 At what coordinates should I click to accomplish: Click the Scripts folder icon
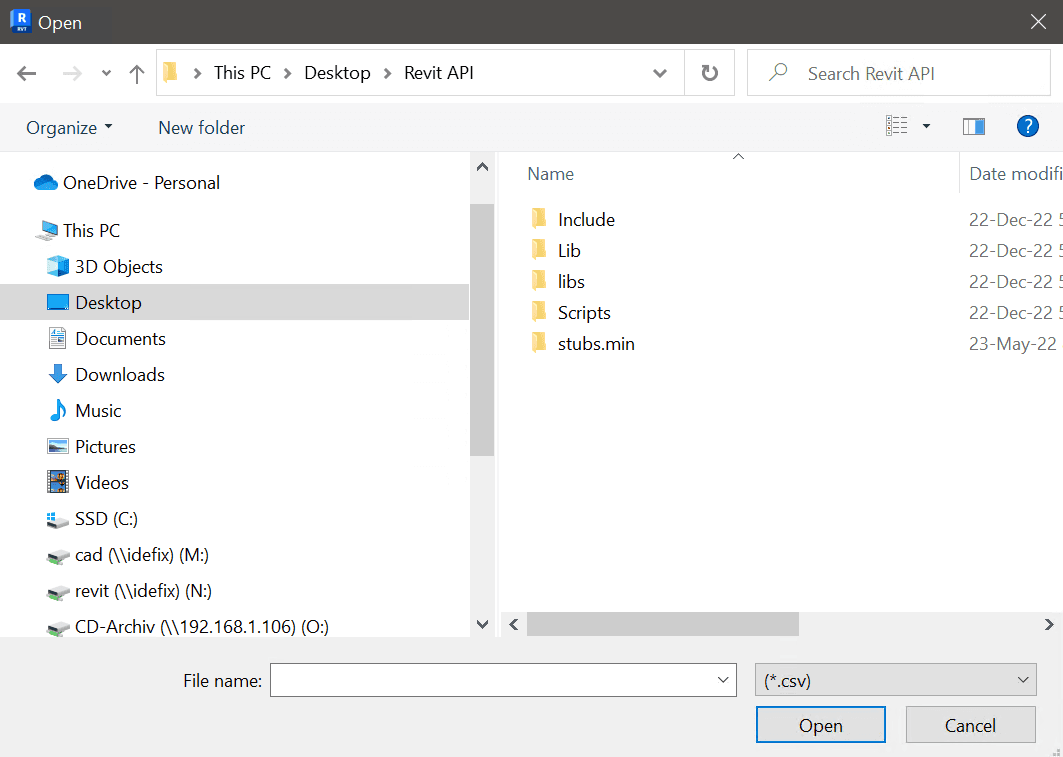pyautogui.click(x=539, y=312)
